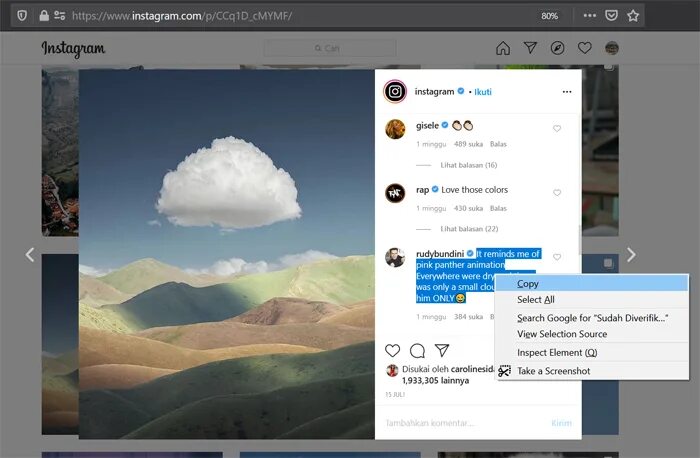Viewport: 700px width, 458px height.
Task: Click the comments panel scrollbar
Action: click(580, 241)
